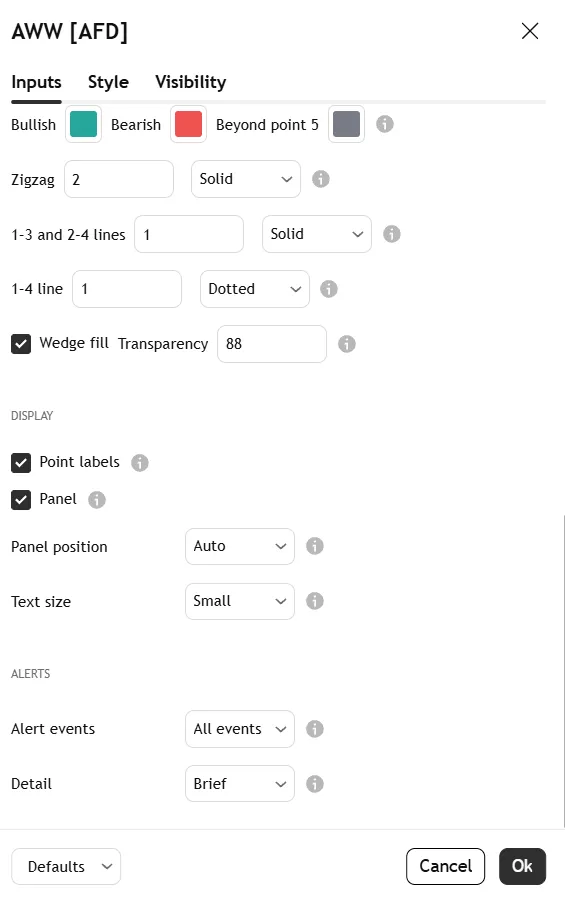Focus the Zigzag width input field

119,179
